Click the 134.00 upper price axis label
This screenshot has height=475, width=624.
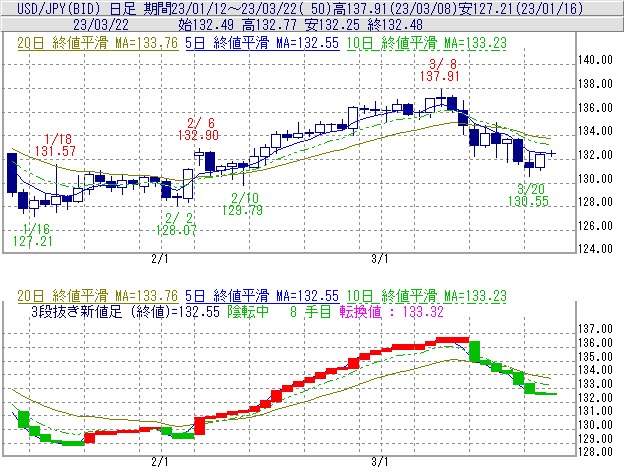tap(595, 131)
